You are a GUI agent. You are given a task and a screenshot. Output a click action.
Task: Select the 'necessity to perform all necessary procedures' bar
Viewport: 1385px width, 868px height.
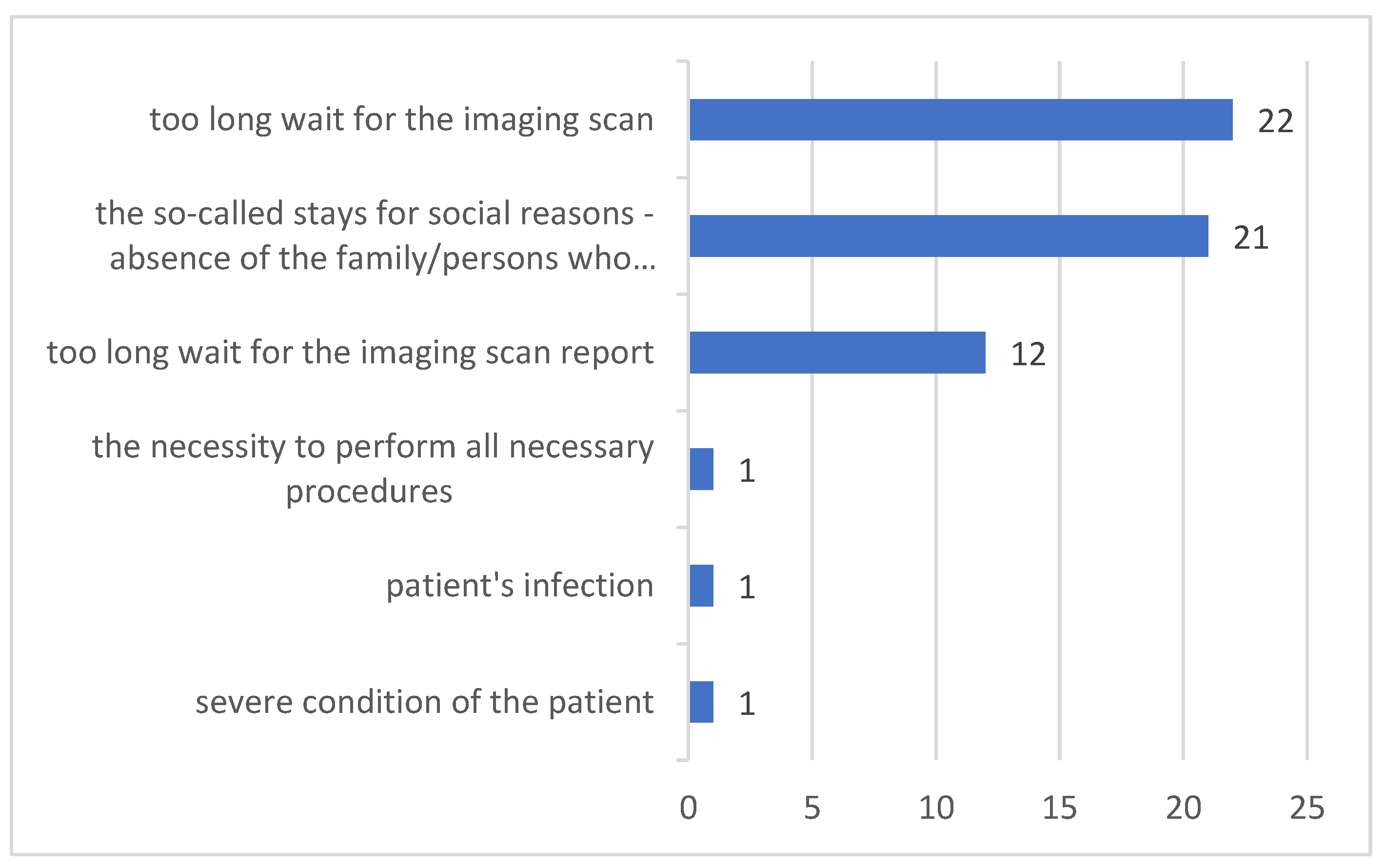click(x=701, y=469)
